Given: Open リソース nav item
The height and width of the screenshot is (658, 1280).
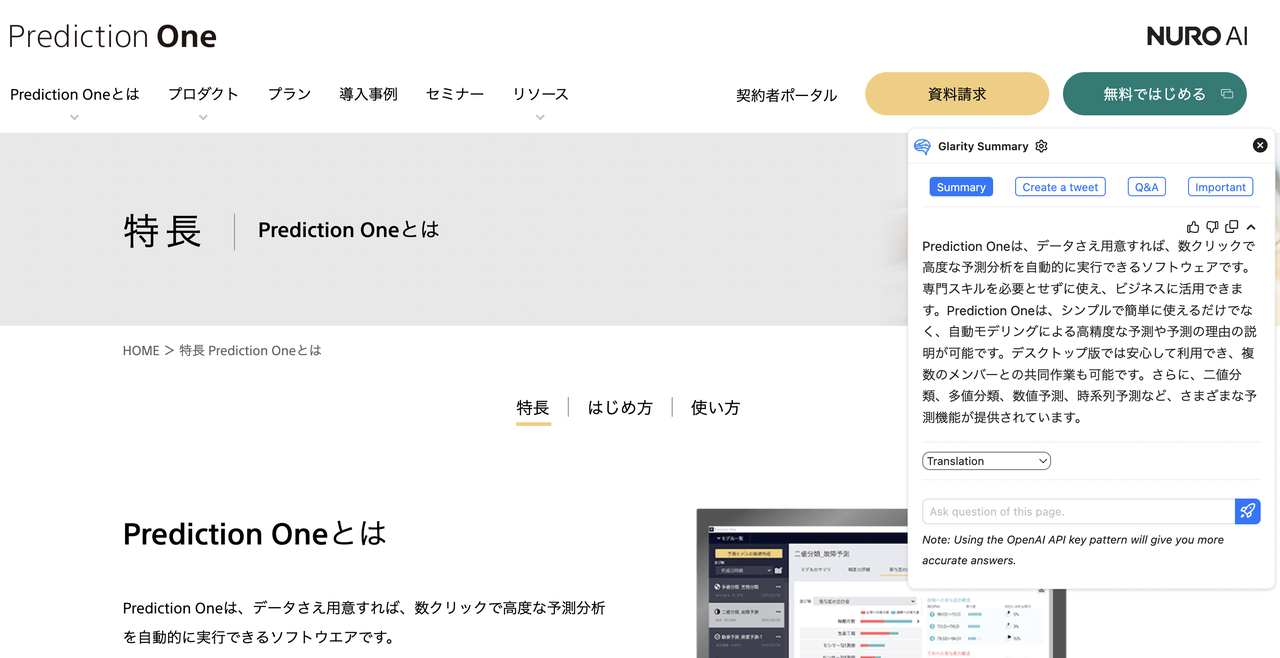Looking at the screenshot, I should (540, 94).
